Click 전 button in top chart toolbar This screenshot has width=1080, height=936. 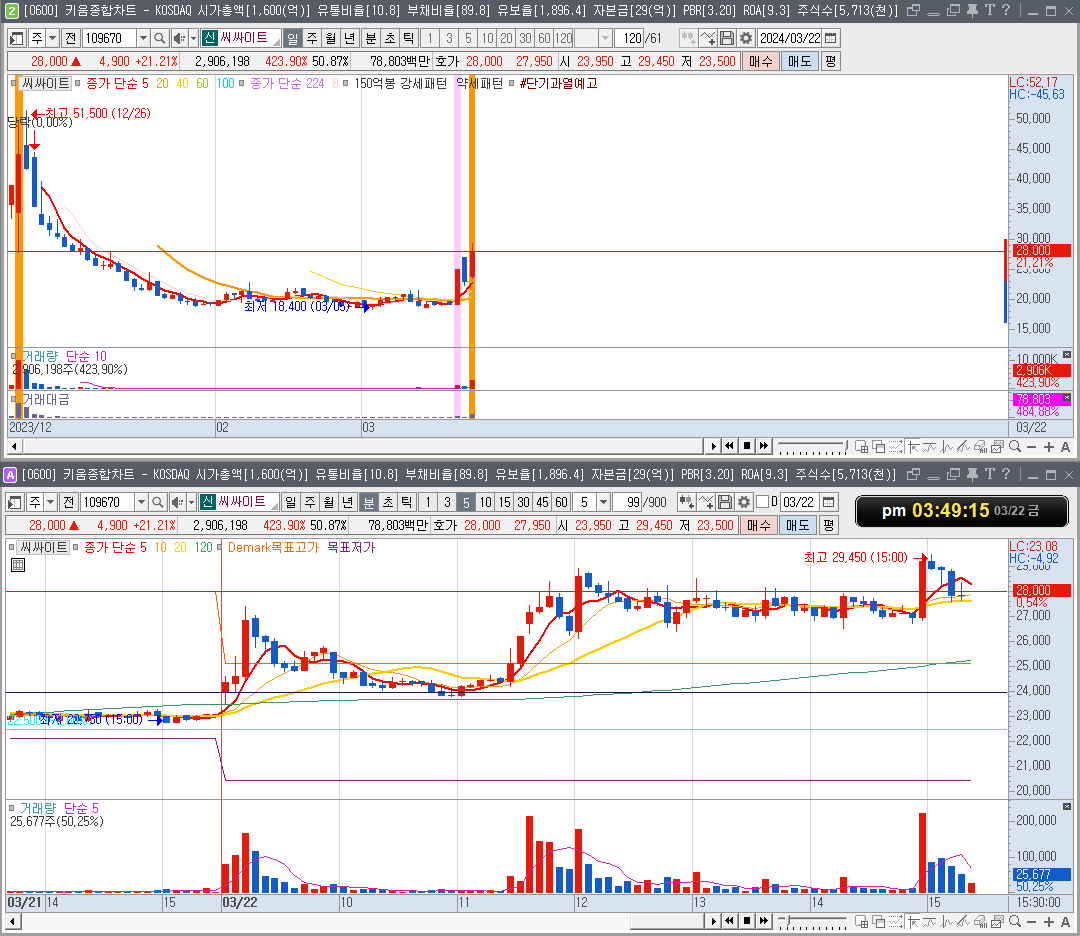coord(70,38)
